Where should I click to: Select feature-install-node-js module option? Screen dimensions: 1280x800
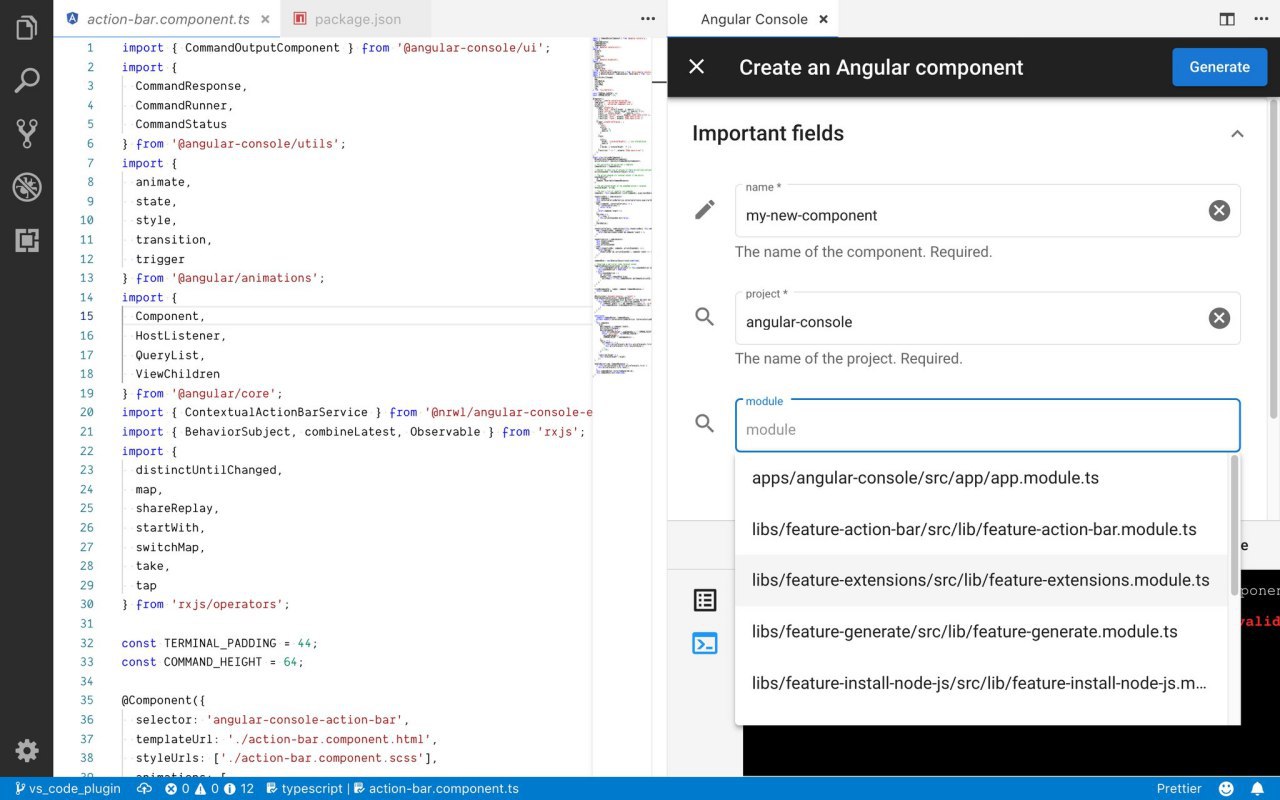pyautogui.click(x=981, y=683)
